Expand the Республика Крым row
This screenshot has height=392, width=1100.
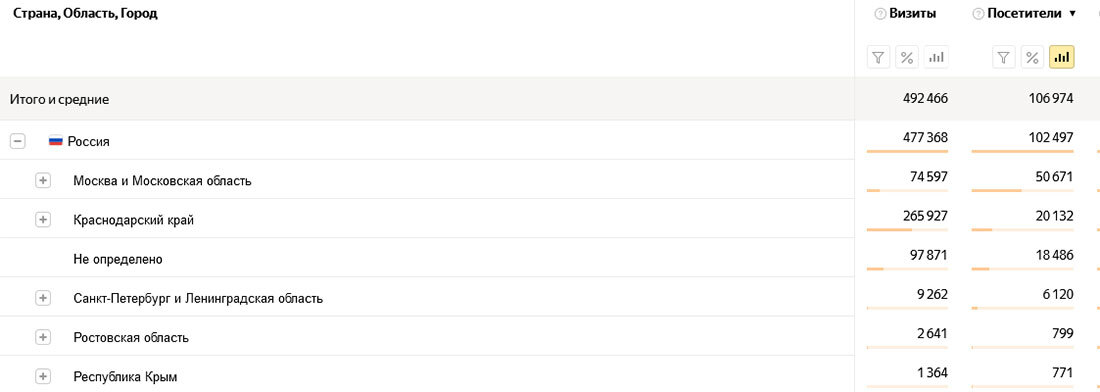(x=43, y=377)
